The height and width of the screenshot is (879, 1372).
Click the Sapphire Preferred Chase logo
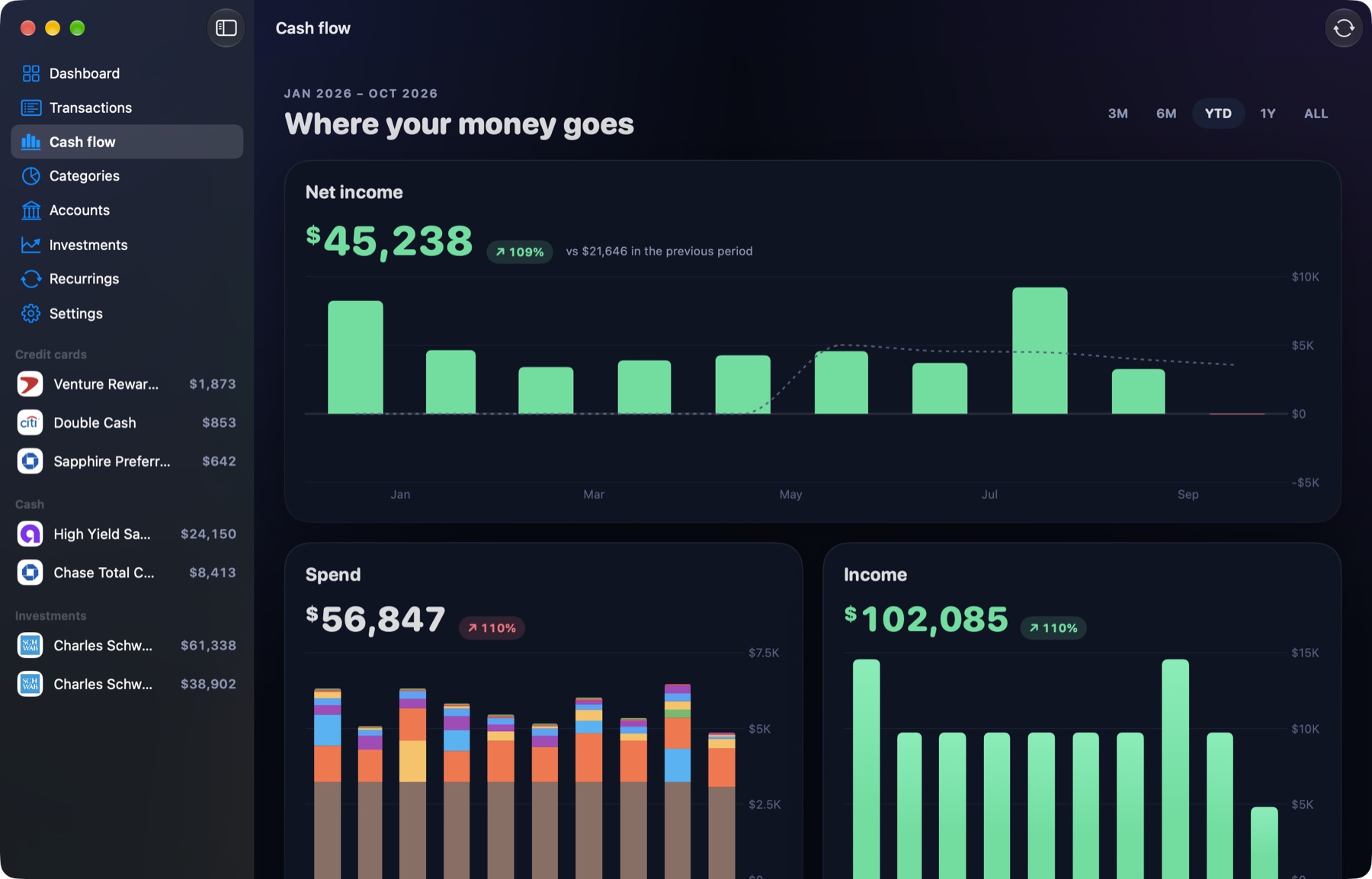(x=30, y=461)
